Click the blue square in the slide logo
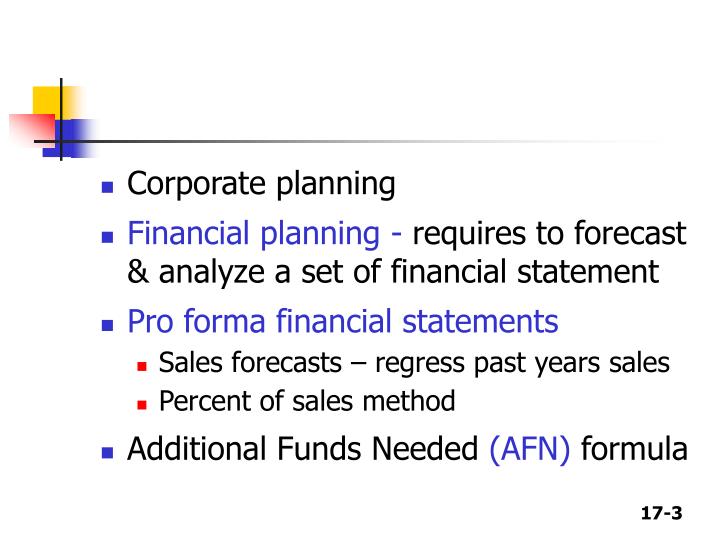The width and height of the screenshot is (720, 540). 69,138
